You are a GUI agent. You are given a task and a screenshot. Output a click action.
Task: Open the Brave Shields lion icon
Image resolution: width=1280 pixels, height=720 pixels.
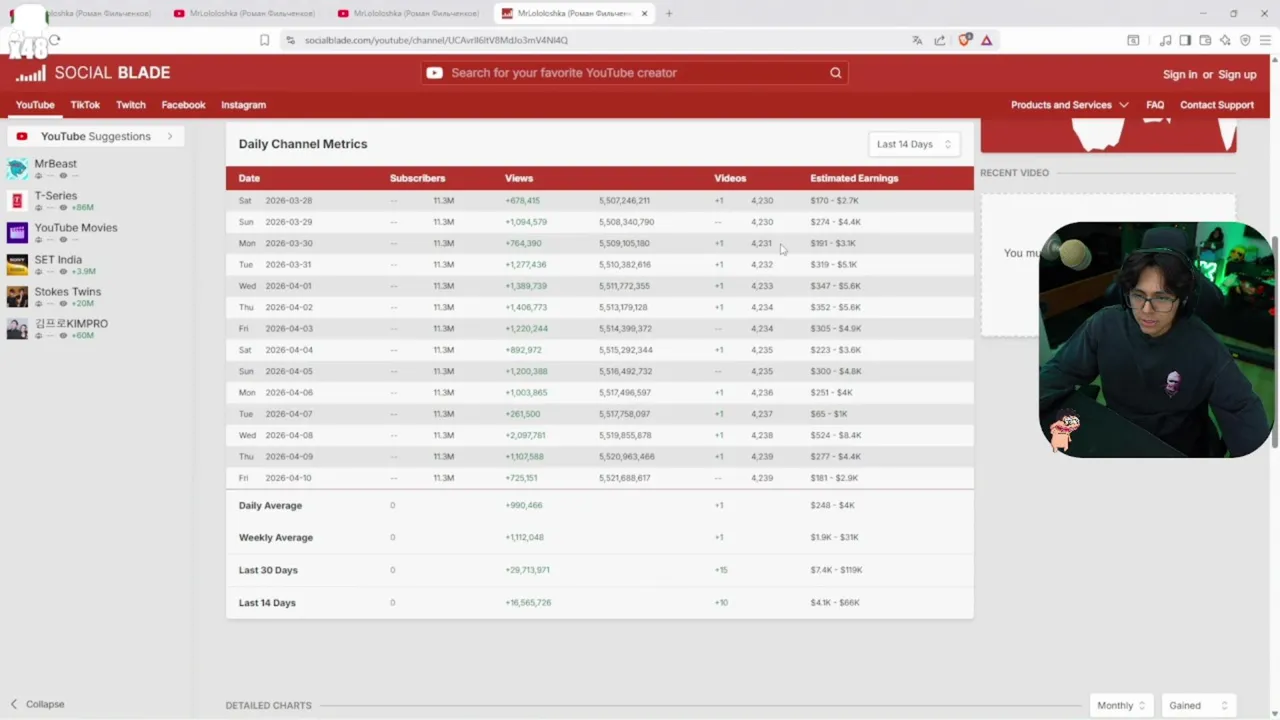(x=965, y=40)
